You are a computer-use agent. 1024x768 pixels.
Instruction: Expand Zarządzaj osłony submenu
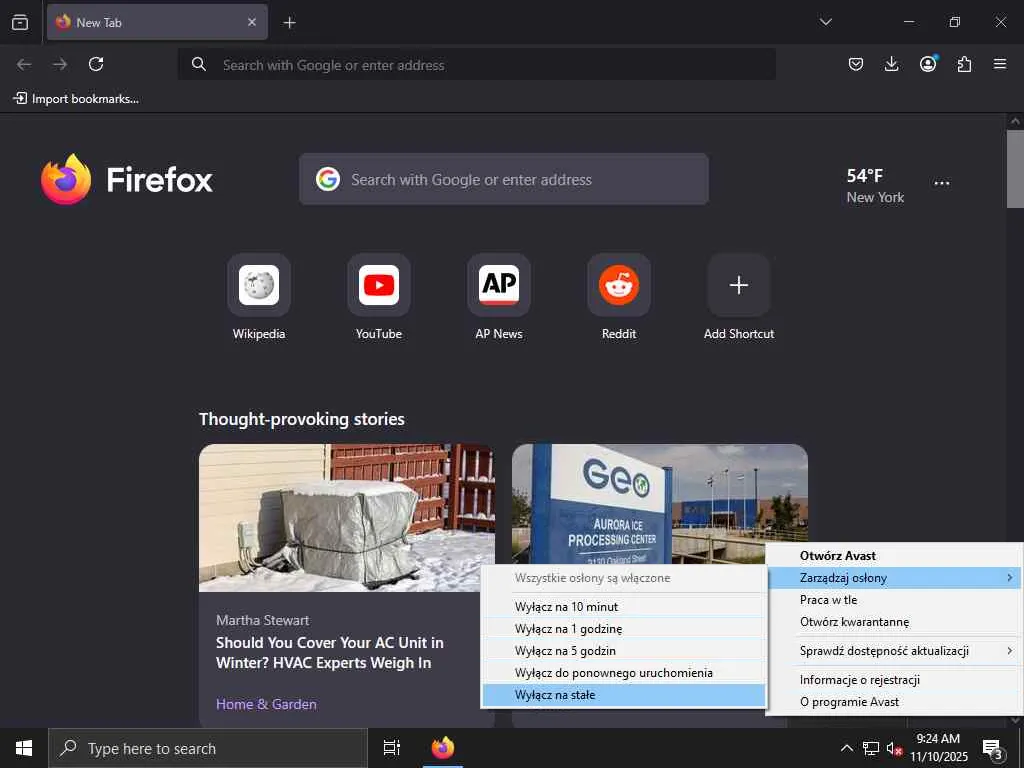[894, 578]
